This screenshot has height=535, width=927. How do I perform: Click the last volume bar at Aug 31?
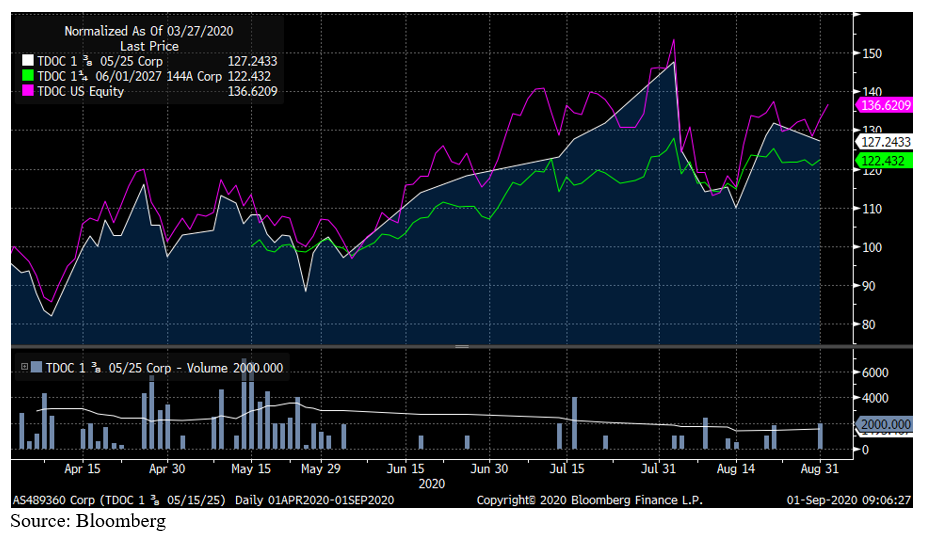(x=820, y=436)
